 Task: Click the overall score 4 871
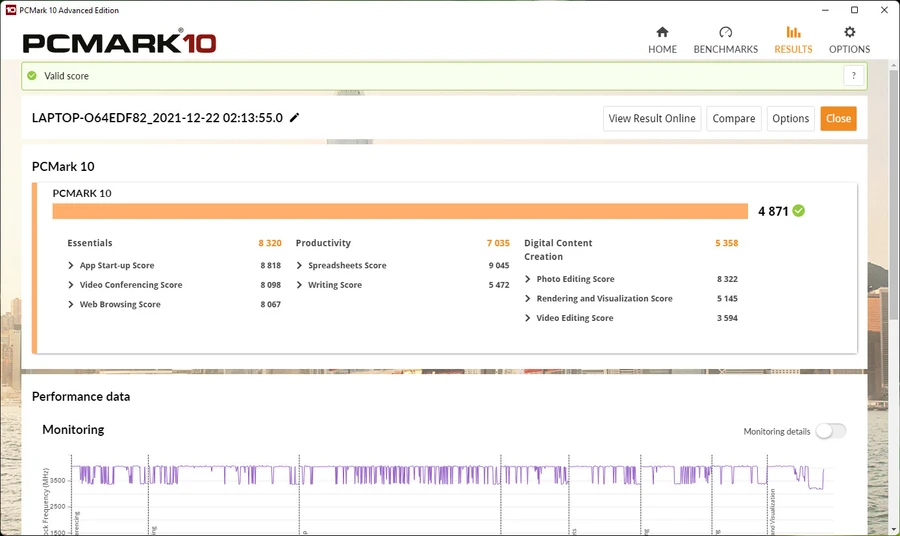[773, 211]
